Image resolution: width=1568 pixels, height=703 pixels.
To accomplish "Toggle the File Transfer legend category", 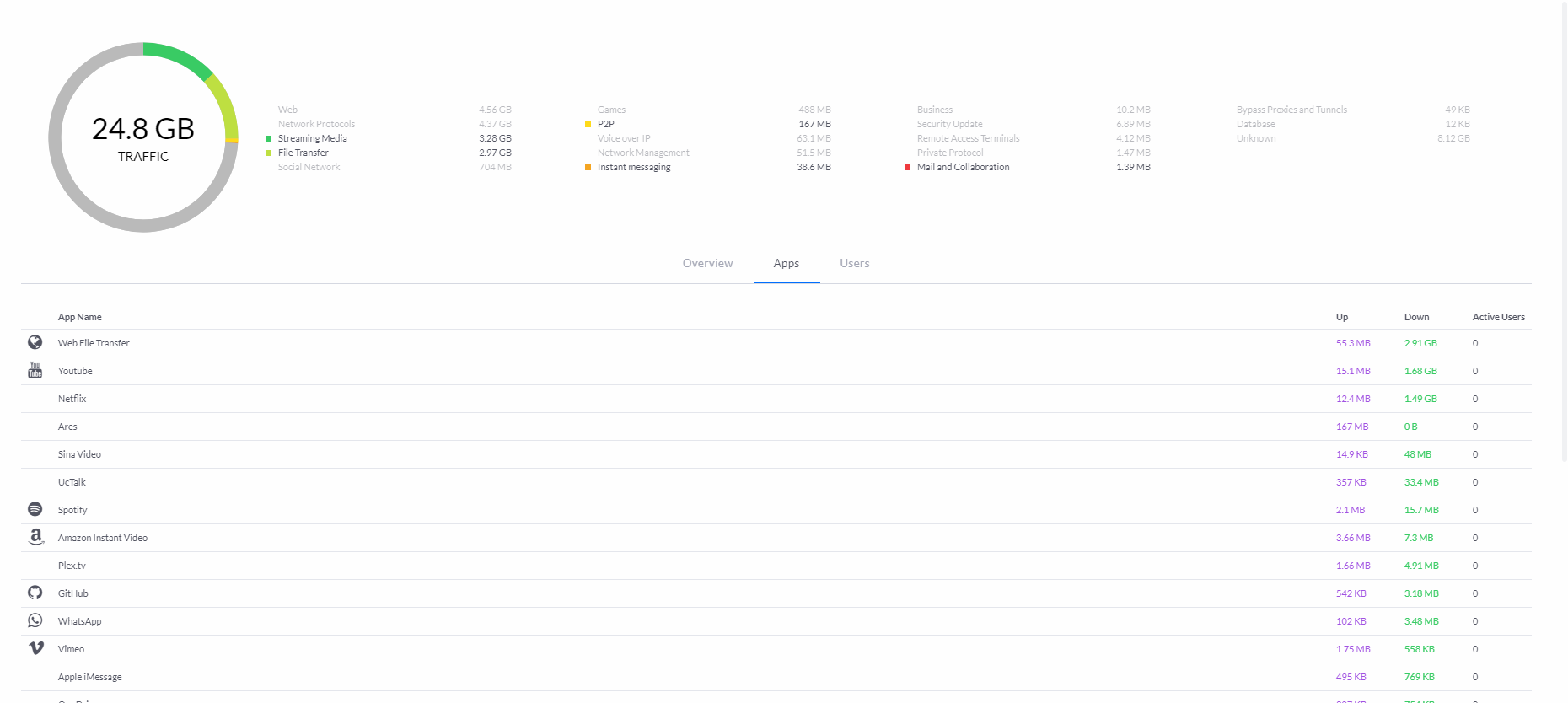I will [303, 153].
